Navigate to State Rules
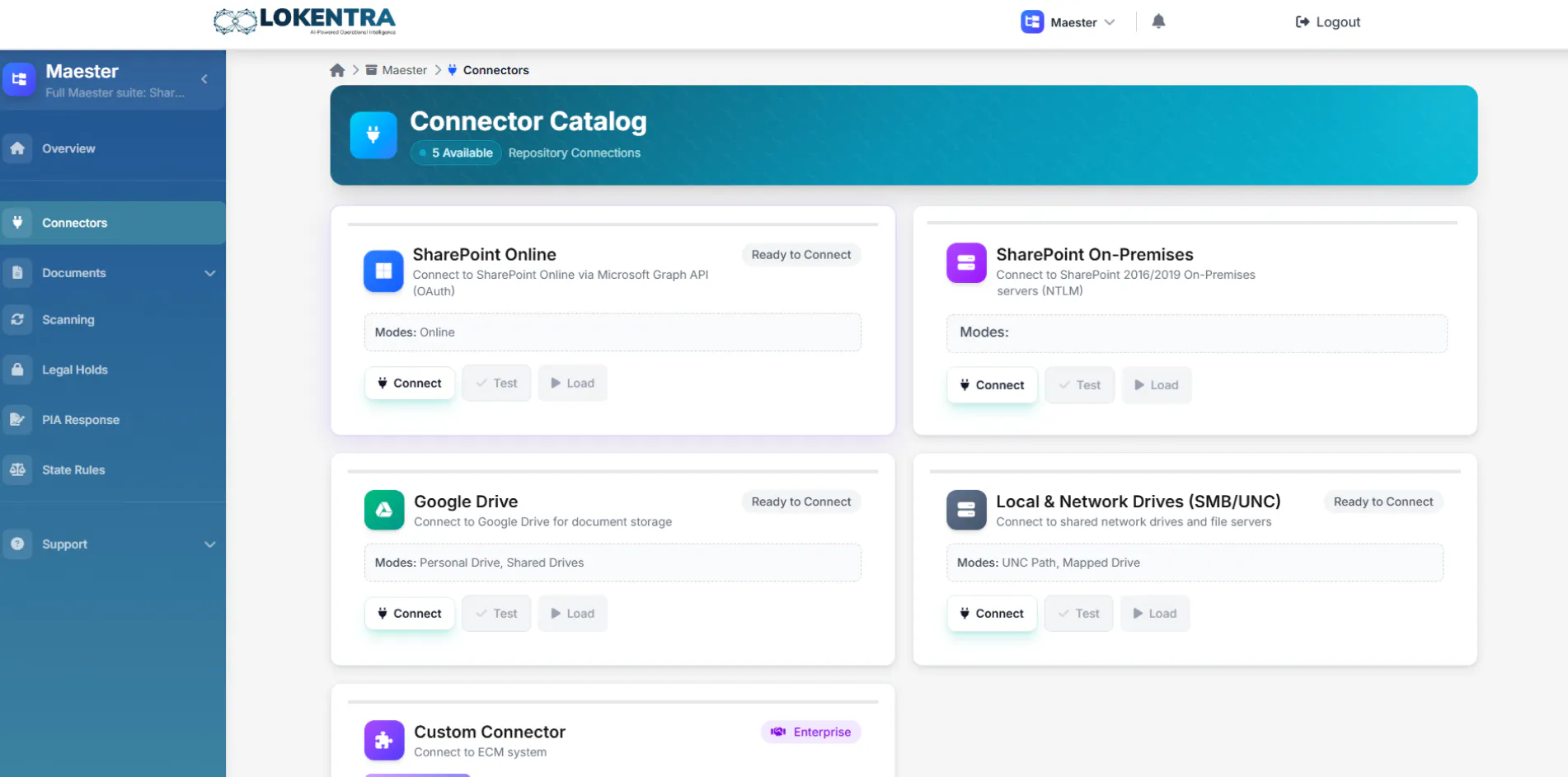This screenshot has width=1568, height=777. pos(113,470)
